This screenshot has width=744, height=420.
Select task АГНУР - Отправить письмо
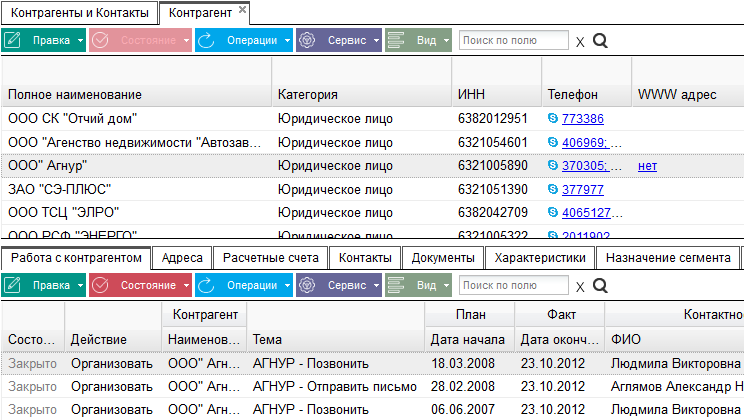(x=335, y=387)
